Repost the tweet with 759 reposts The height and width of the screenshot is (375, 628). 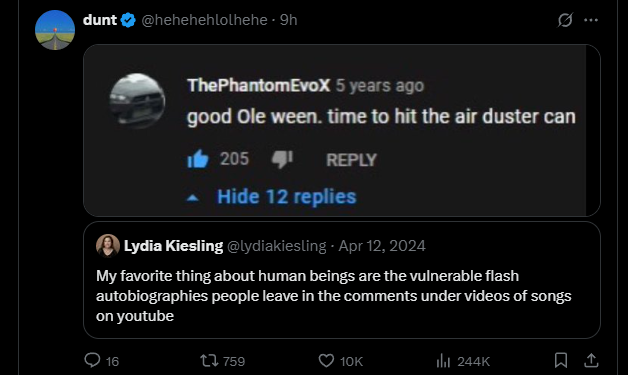[209, 360]
